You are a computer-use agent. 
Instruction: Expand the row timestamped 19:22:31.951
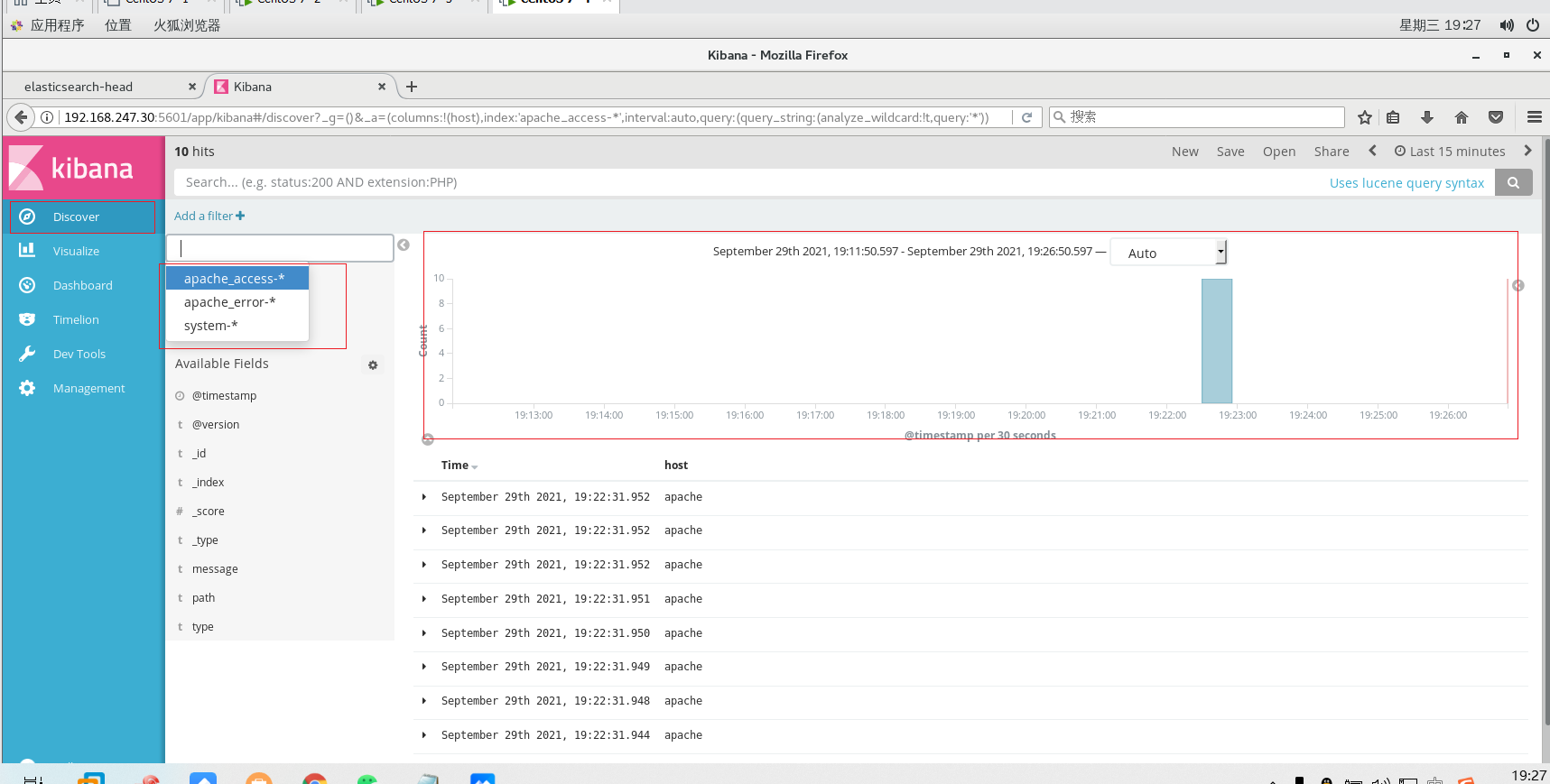(x=424, y=599)
